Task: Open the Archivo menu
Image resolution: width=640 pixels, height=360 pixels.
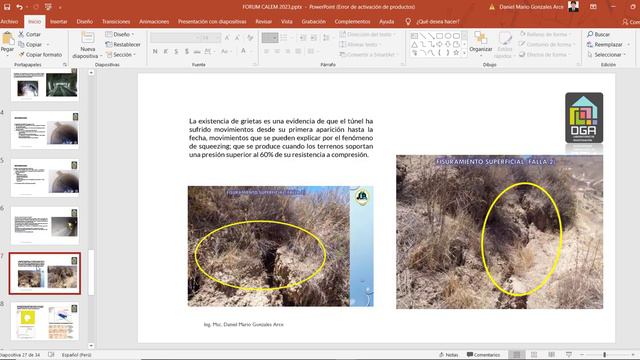Action: pos(9,22)
